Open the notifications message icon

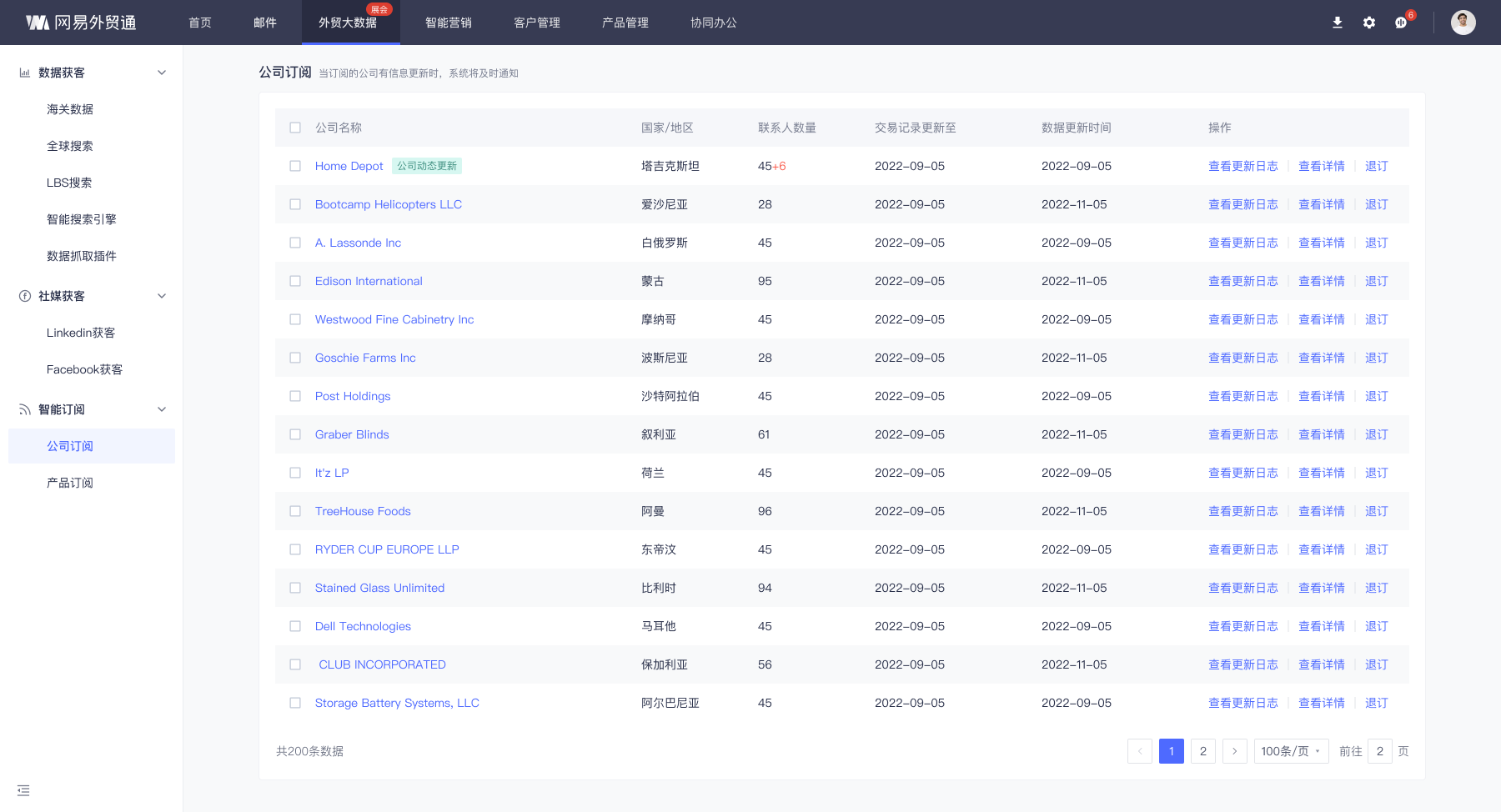[1401, 23]
